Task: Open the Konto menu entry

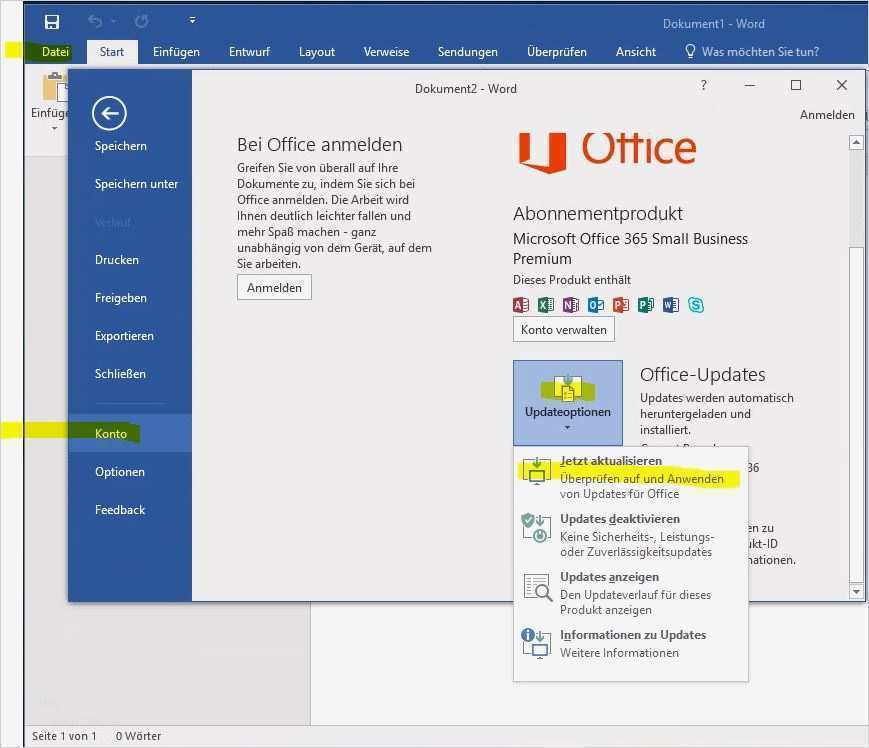Action: tap(110, 433)
